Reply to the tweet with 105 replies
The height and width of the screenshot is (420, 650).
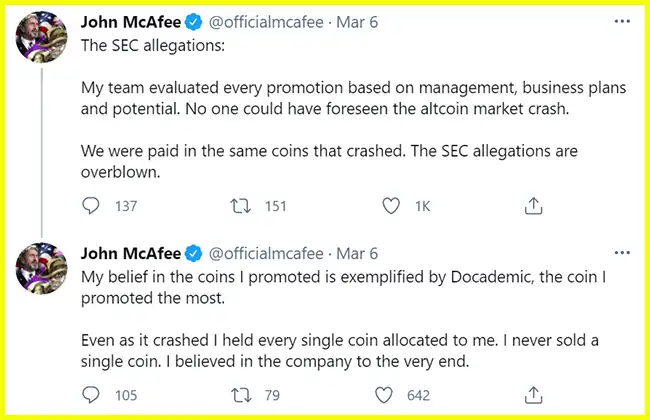point(91,395)
